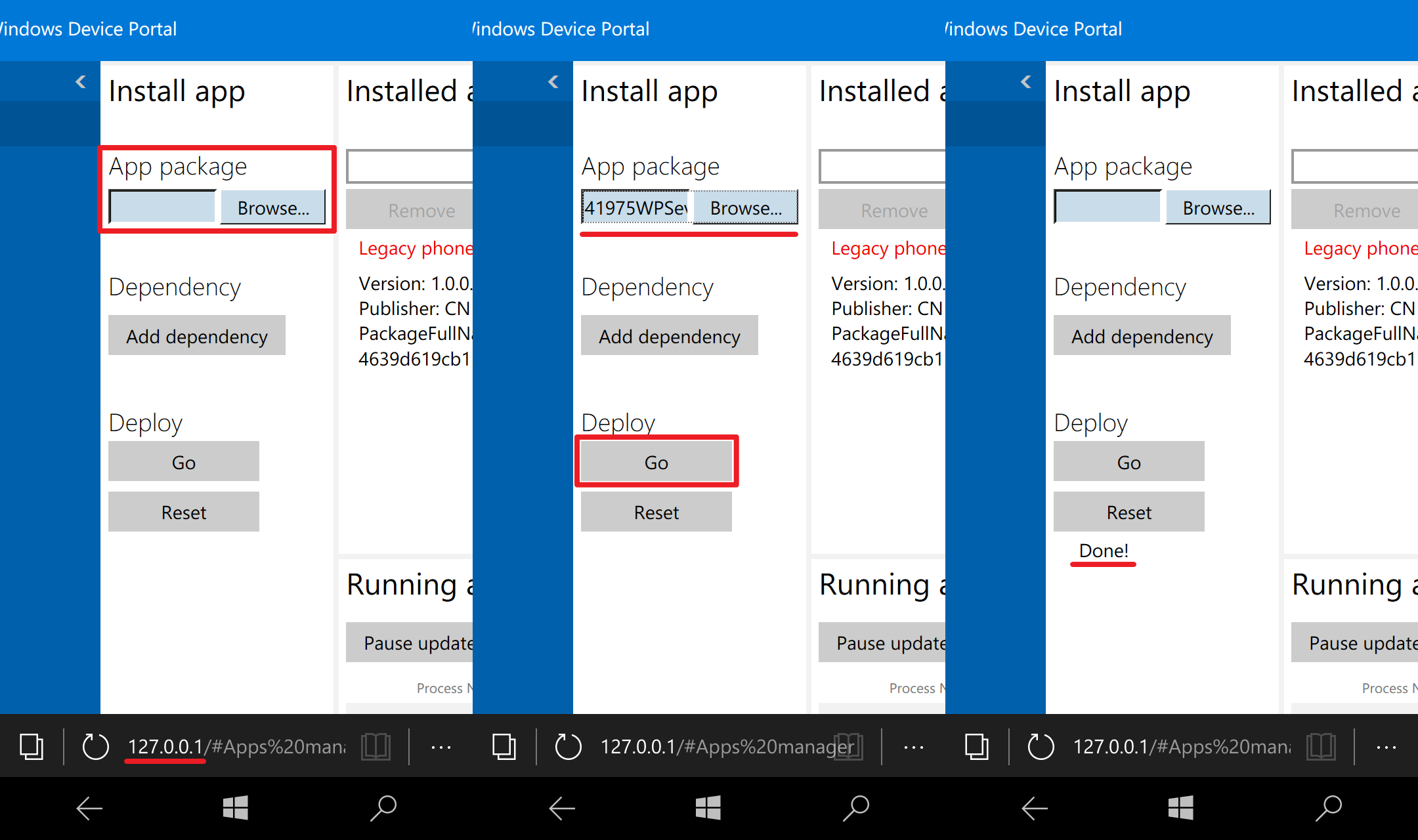This screenshot has height=840, width=1418.
Task: Click Legacy phone text in middle screenshot
Action: pyautogui.click(x=888, y=248)
